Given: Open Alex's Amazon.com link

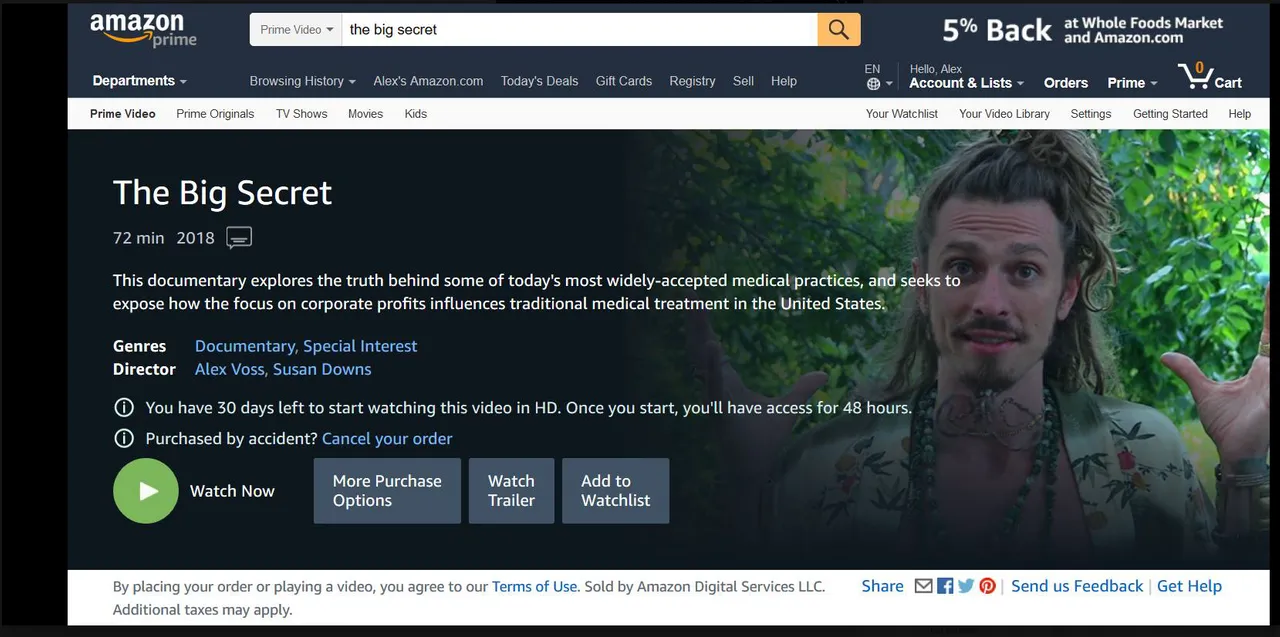Looking at the screenshot, I should pos(428,81).
